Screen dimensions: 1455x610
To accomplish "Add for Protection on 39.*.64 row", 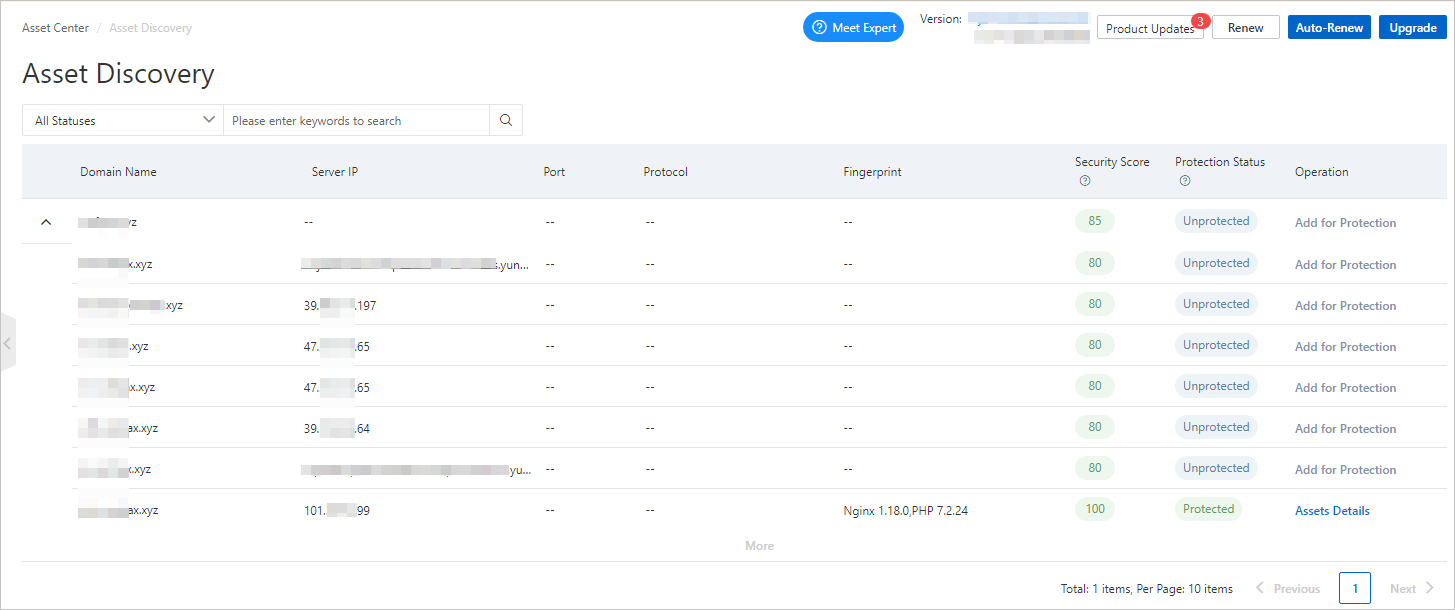I will (x=1345, y=428).
